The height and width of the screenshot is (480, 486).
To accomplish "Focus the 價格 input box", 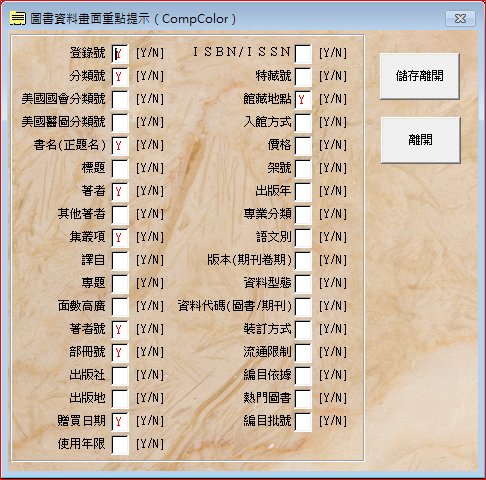I will tap(303, 146).
